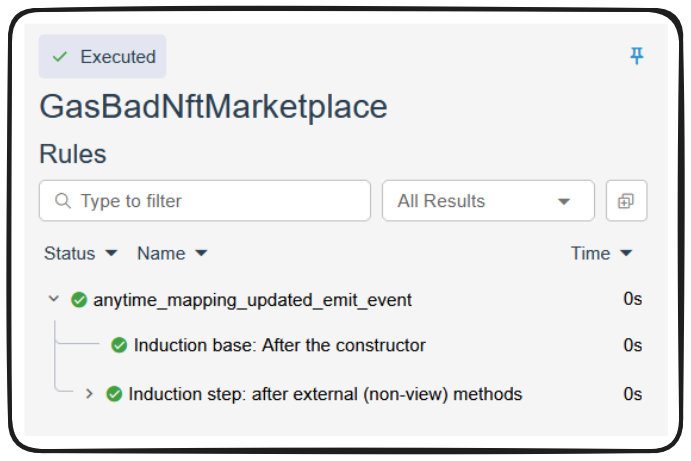Click the search magnifier icon in filter box
Screen dimensions: 691x461
tap(63, 201)
